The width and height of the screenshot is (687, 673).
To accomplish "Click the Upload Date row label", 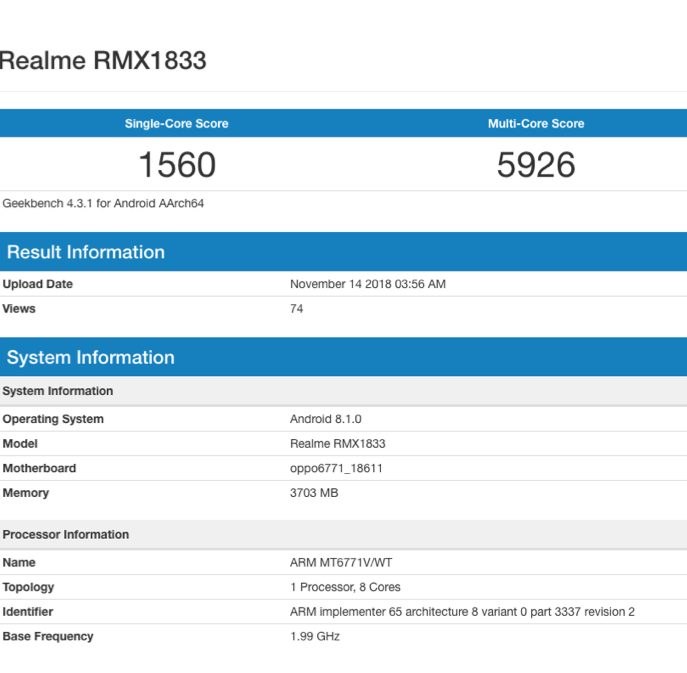I will tap(38, 284).
